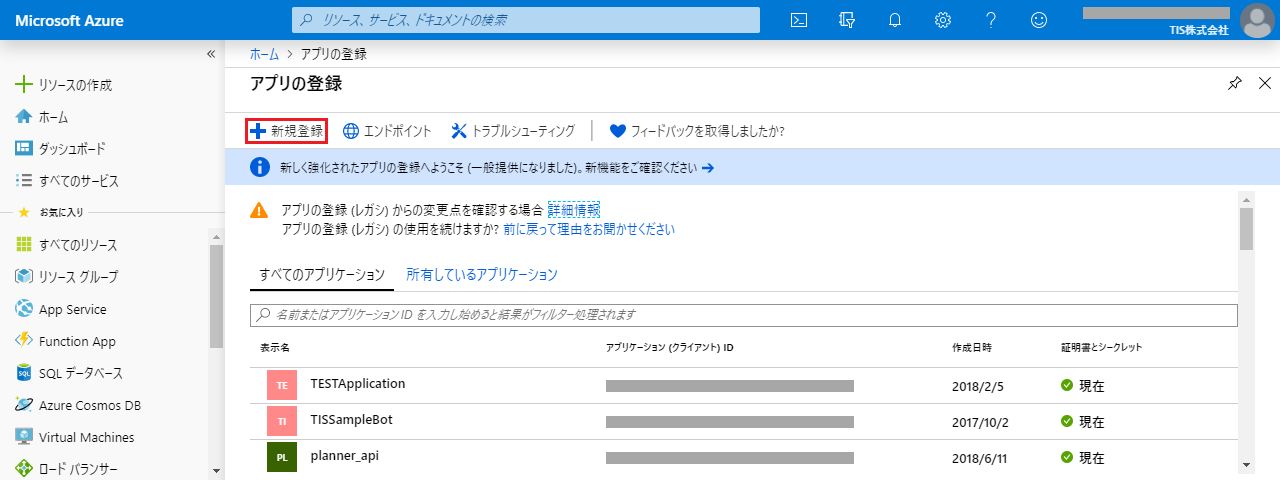Pin the App registrations blade

1235,83
